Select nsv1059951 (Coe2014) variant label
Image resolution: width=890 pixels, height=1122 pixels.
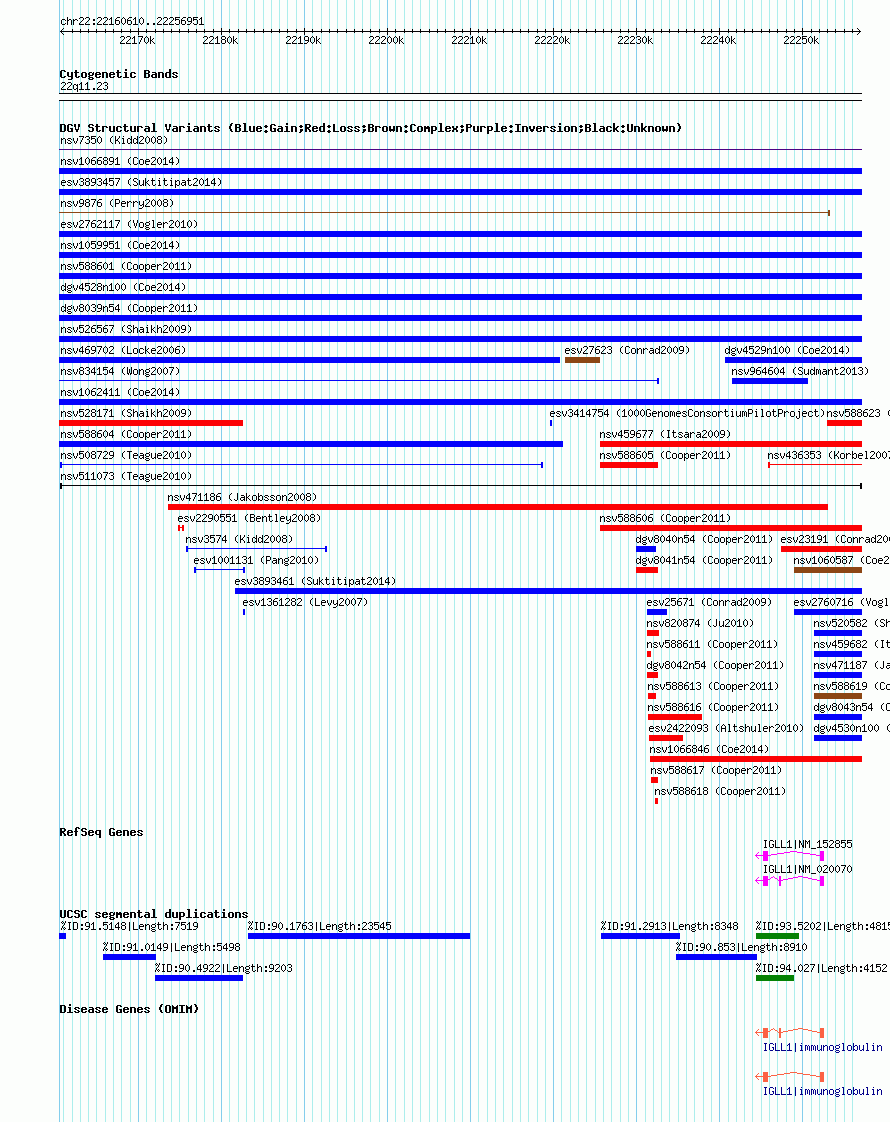120,245
